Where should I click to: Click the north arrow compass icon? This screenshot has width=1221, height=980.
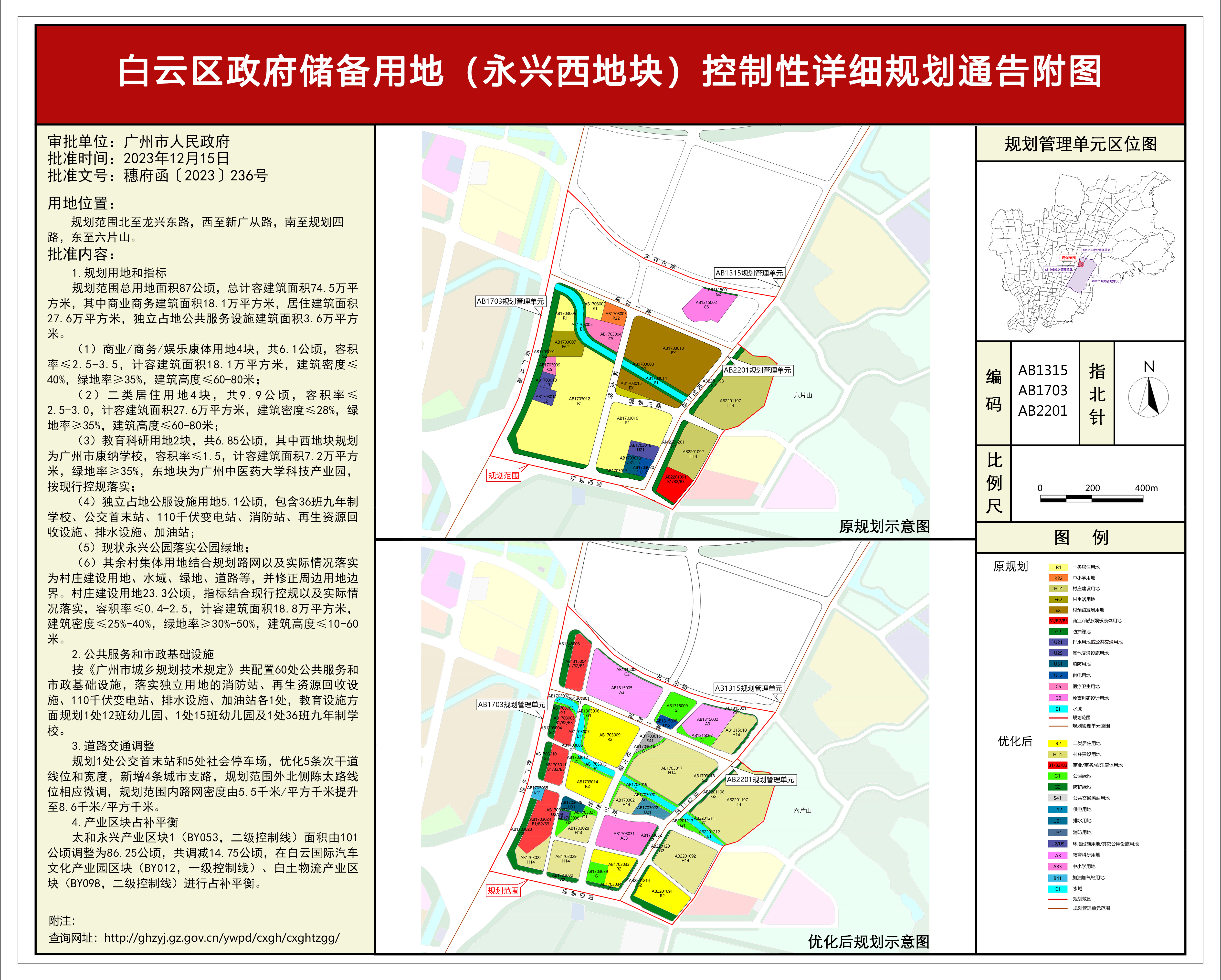[1148, 397]
